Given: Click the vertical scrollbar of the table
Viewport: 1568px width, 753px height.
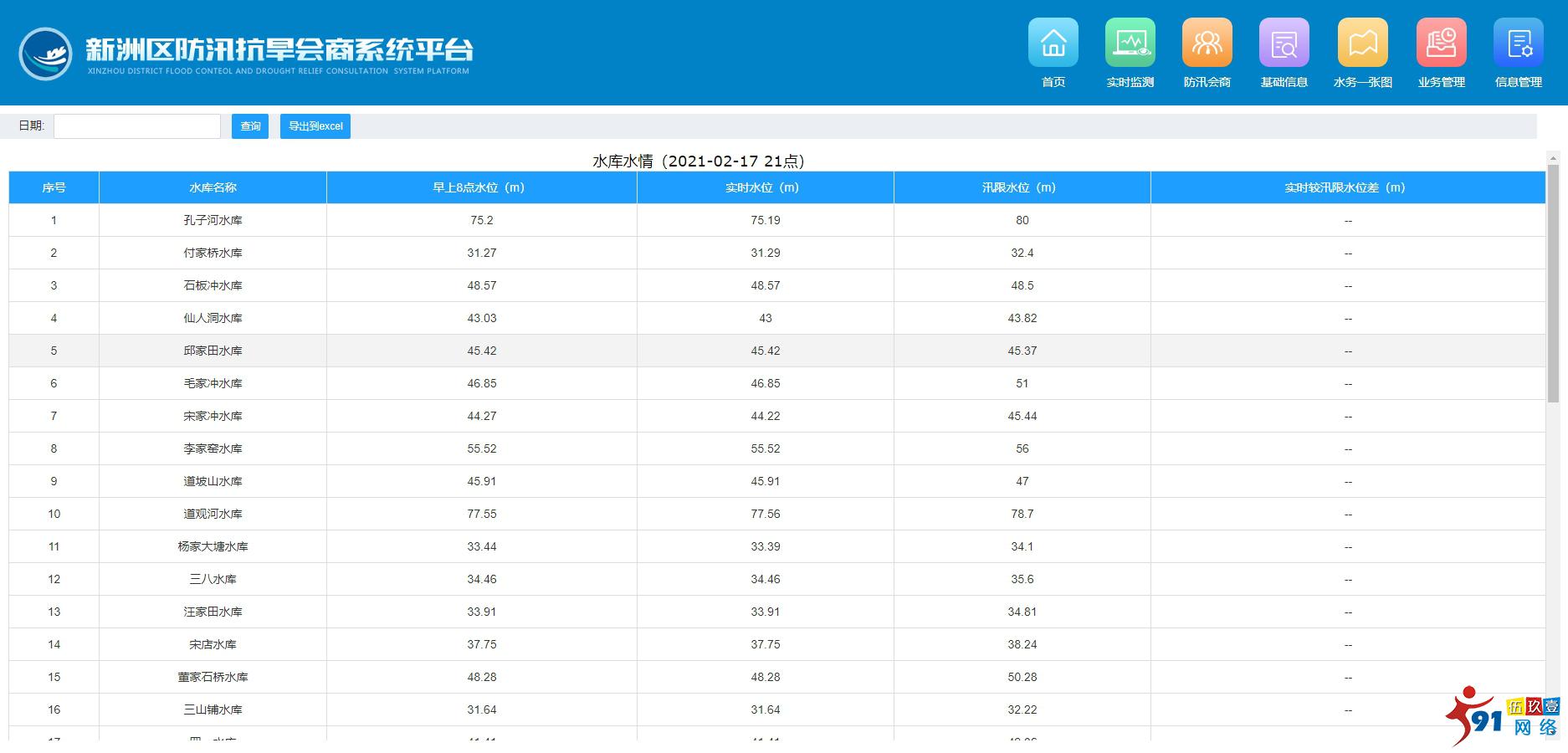Looking at the screenshot, I should click(x=1553, y=284).
